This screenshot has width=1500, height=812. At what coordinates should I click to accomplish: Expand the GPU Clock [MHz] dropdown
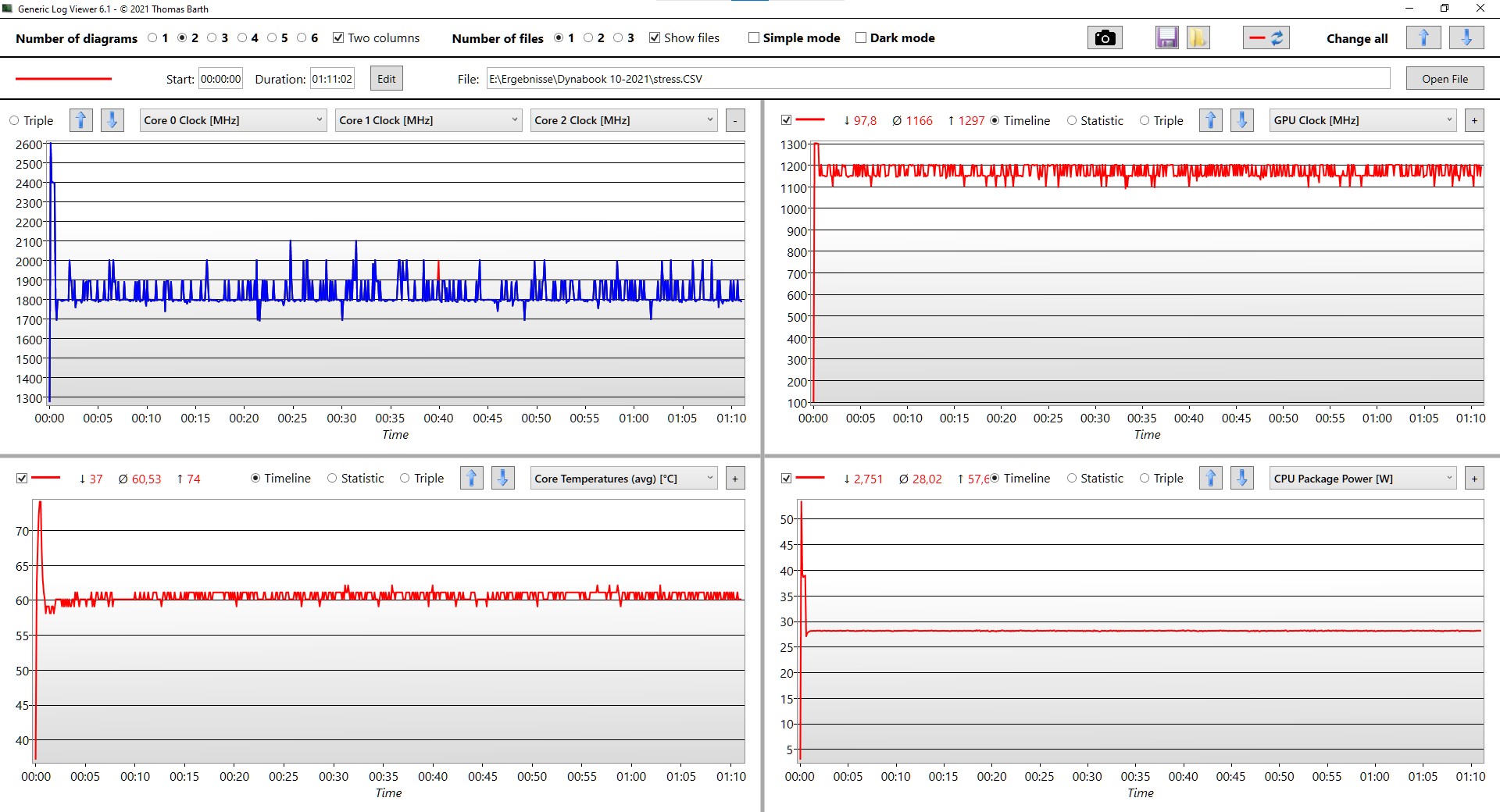pyautogui.click(x=1362, y=120)
